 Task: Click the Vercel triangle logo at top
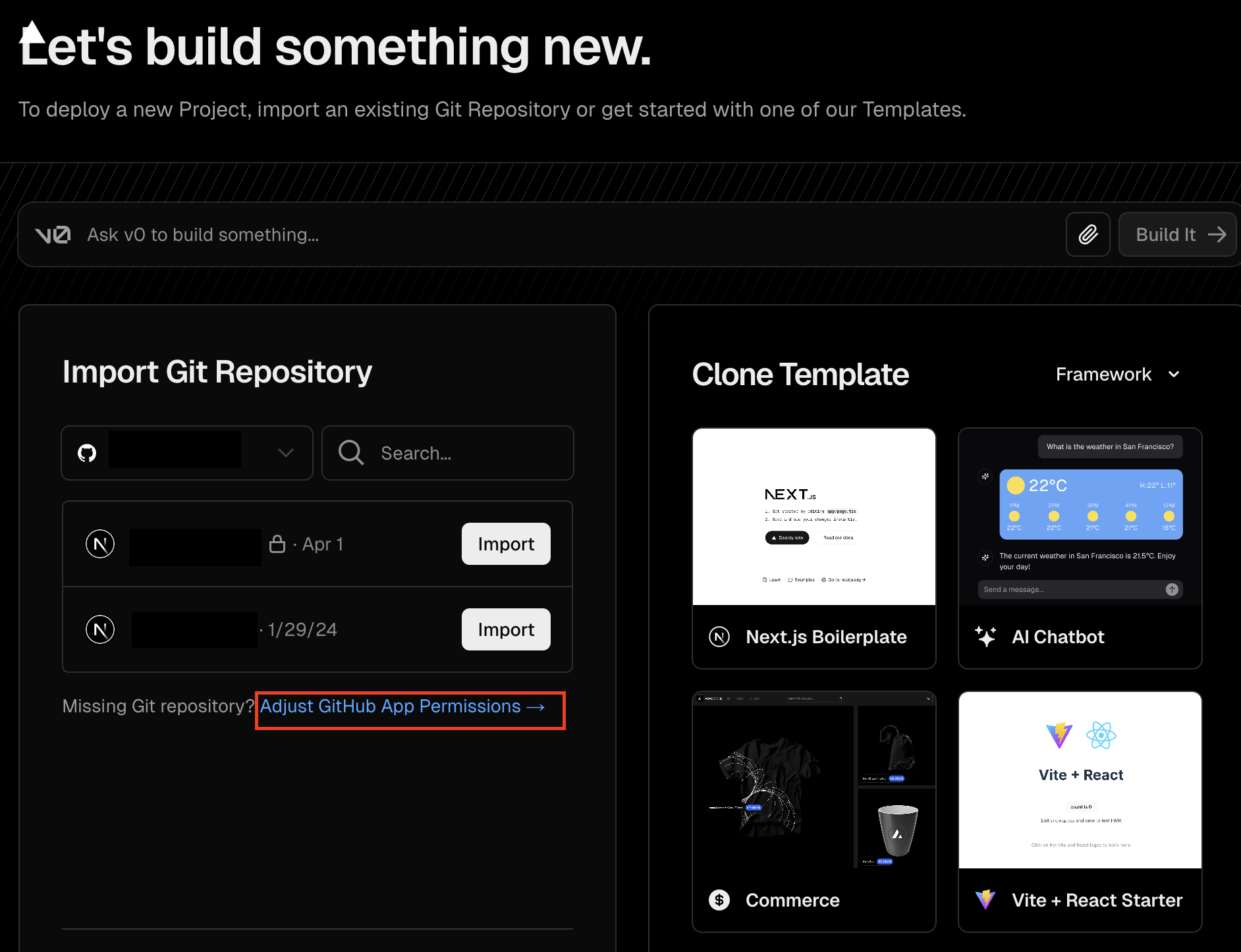[x=32, y=32]
